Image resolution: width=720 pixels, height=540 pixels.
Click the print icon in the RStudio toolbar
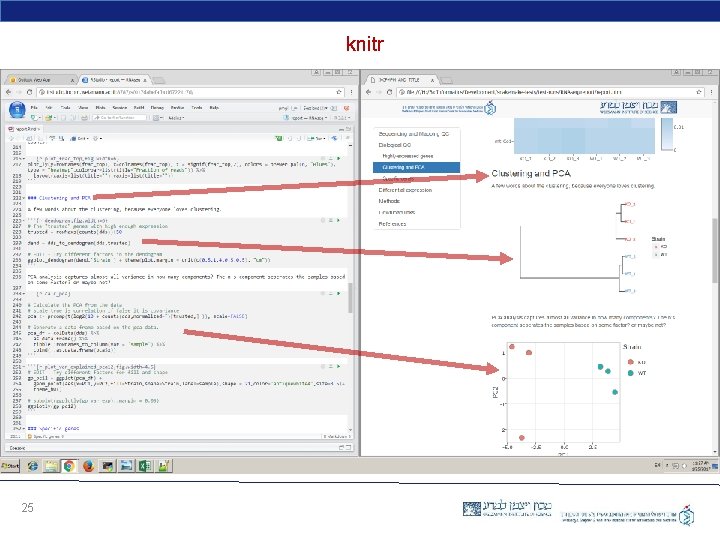point(84,118)
